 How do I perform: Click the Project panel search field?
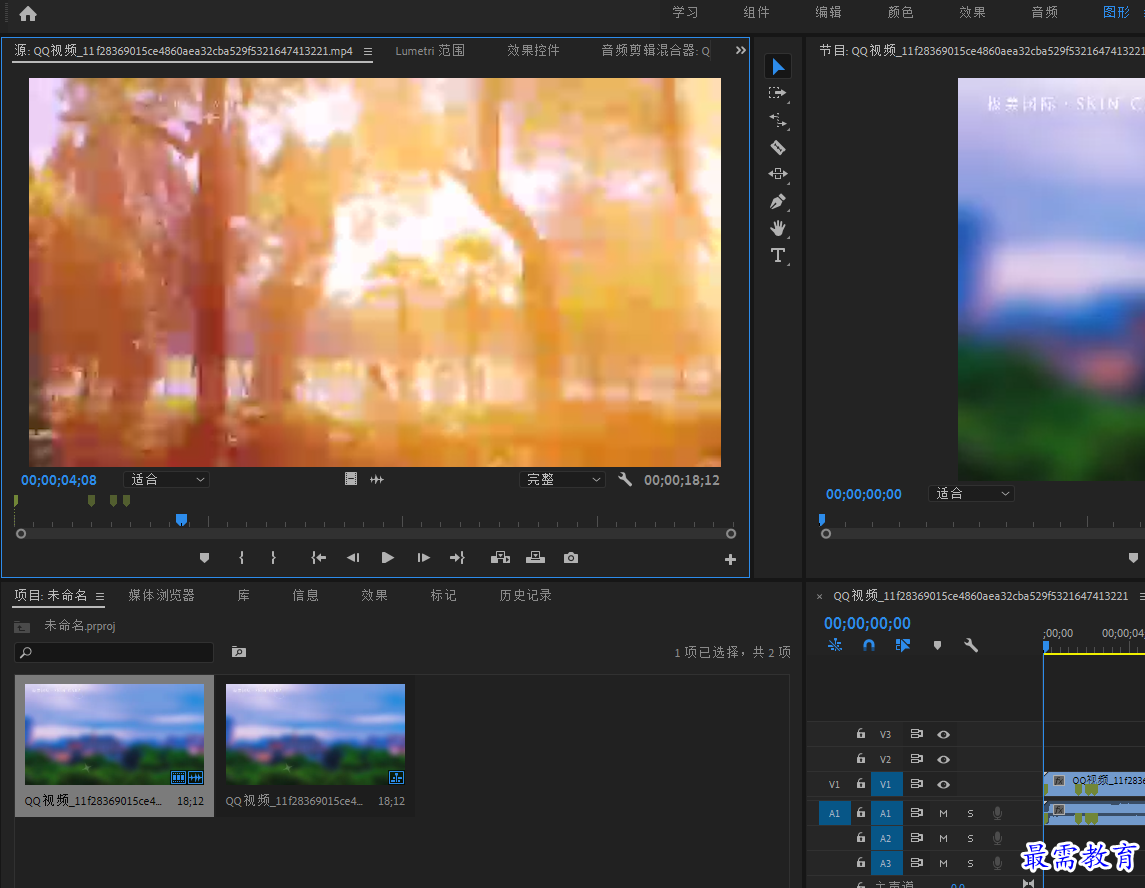click(x=114, y=652)
